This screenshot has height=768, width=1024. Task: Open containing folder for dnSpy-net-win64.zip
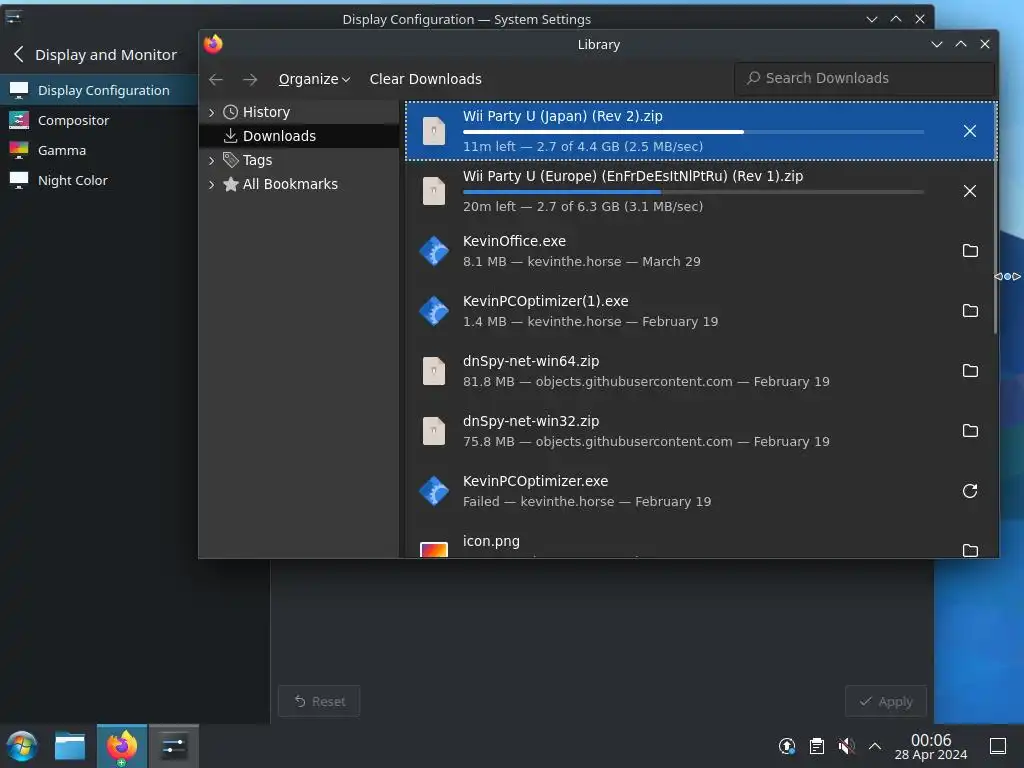click(x=970, y=371)
